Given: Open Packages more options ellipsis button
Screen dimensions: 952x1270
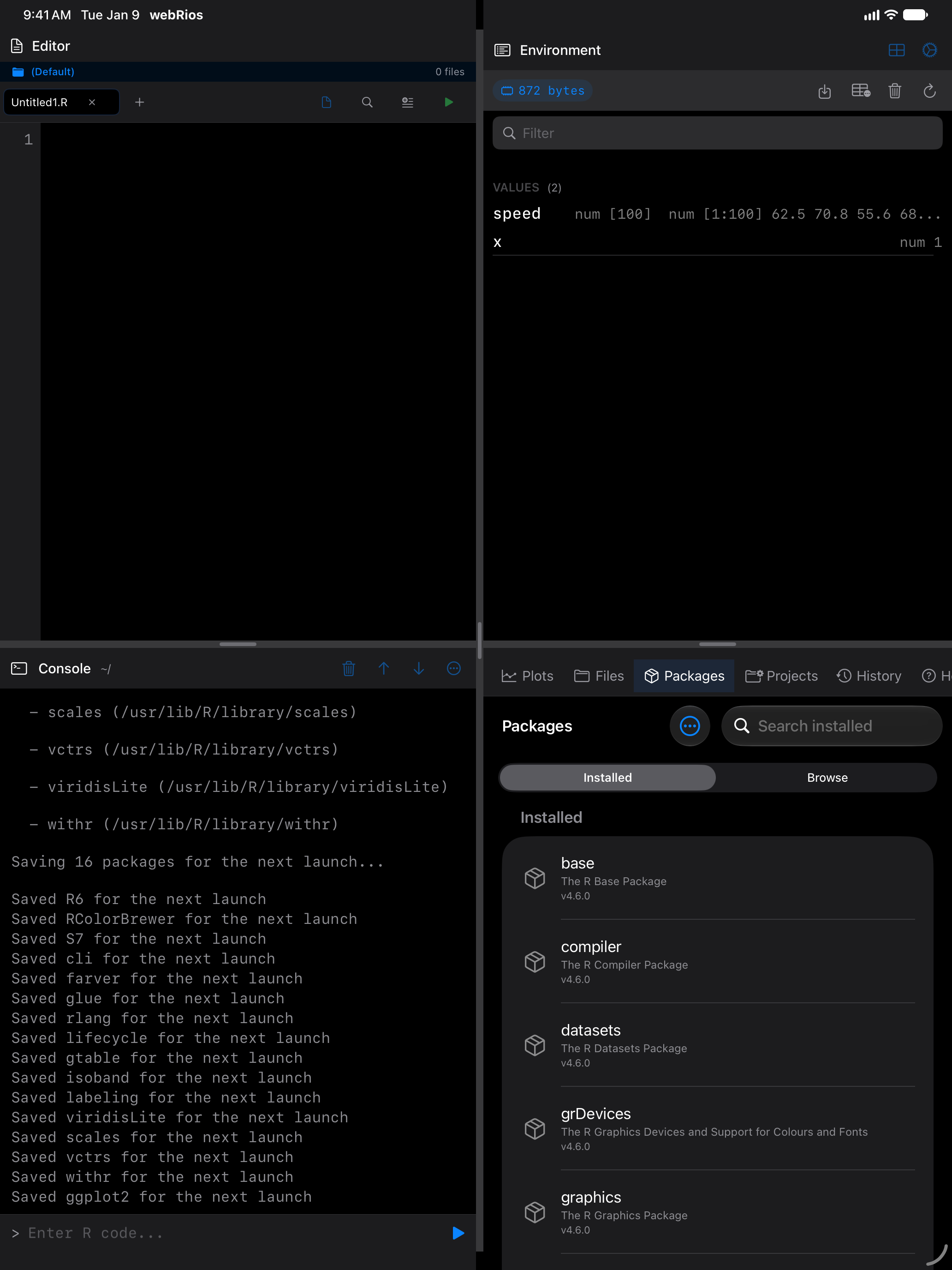Looking at the screenshot, I should tap(690, 726).
